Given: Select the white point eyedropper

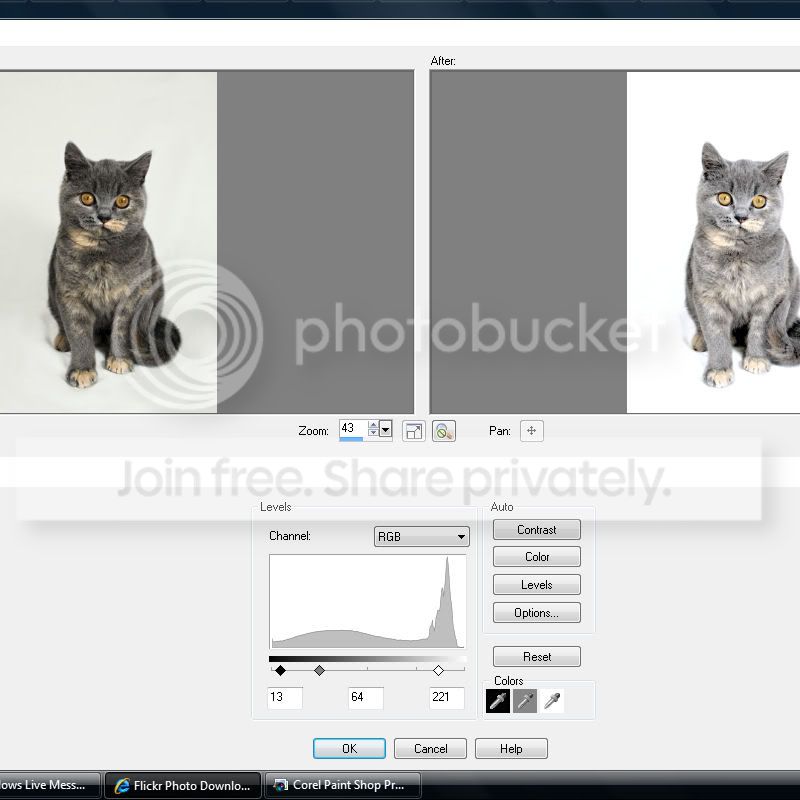Looking at the screenshot, I should pyautogui.click(x=552, y=702).
